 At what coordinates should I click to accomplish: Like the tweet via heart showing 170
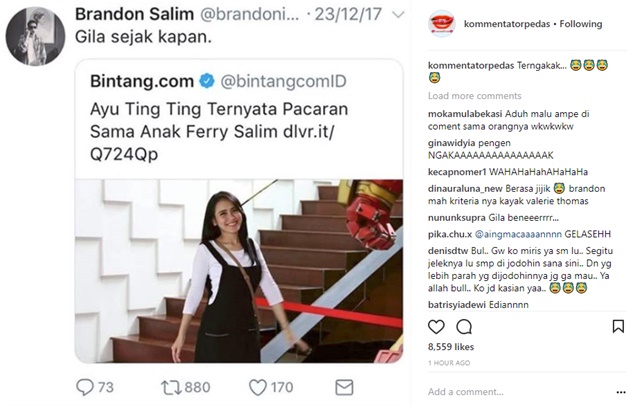click(x=258, y=388)
